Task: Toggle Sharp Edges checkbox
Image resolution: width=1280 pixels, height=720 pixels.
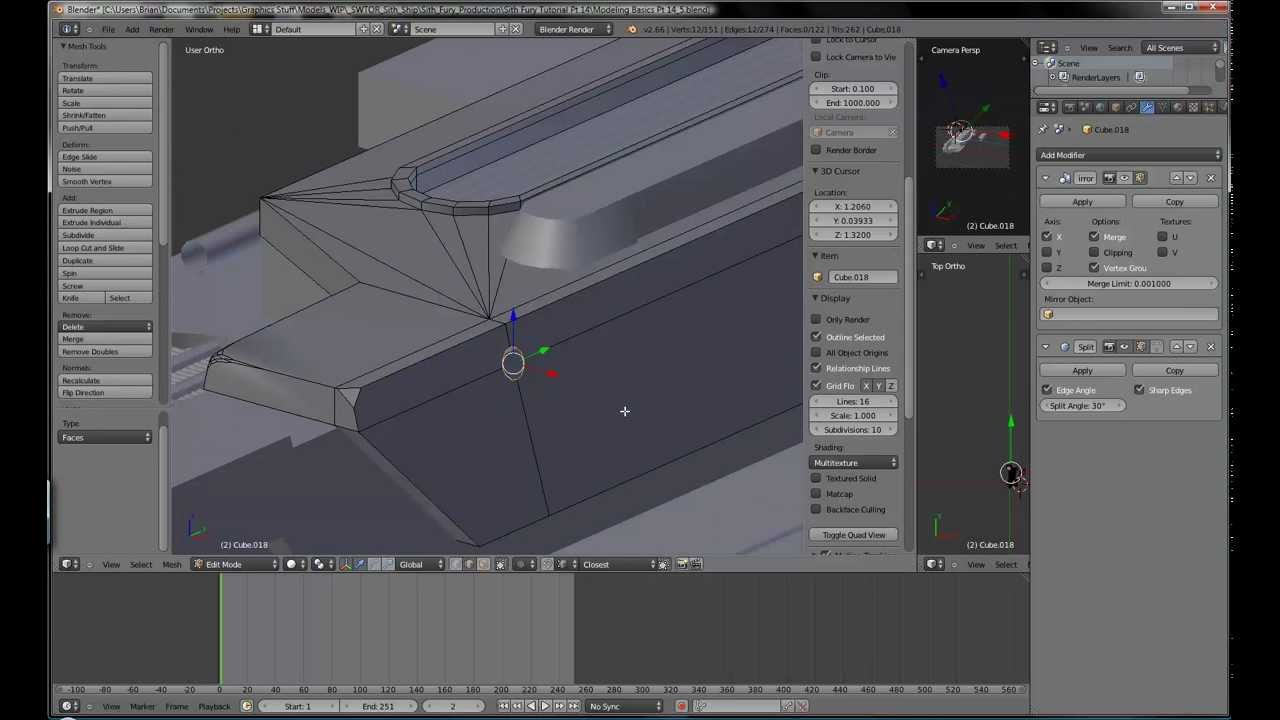Action: [1139, 390]
